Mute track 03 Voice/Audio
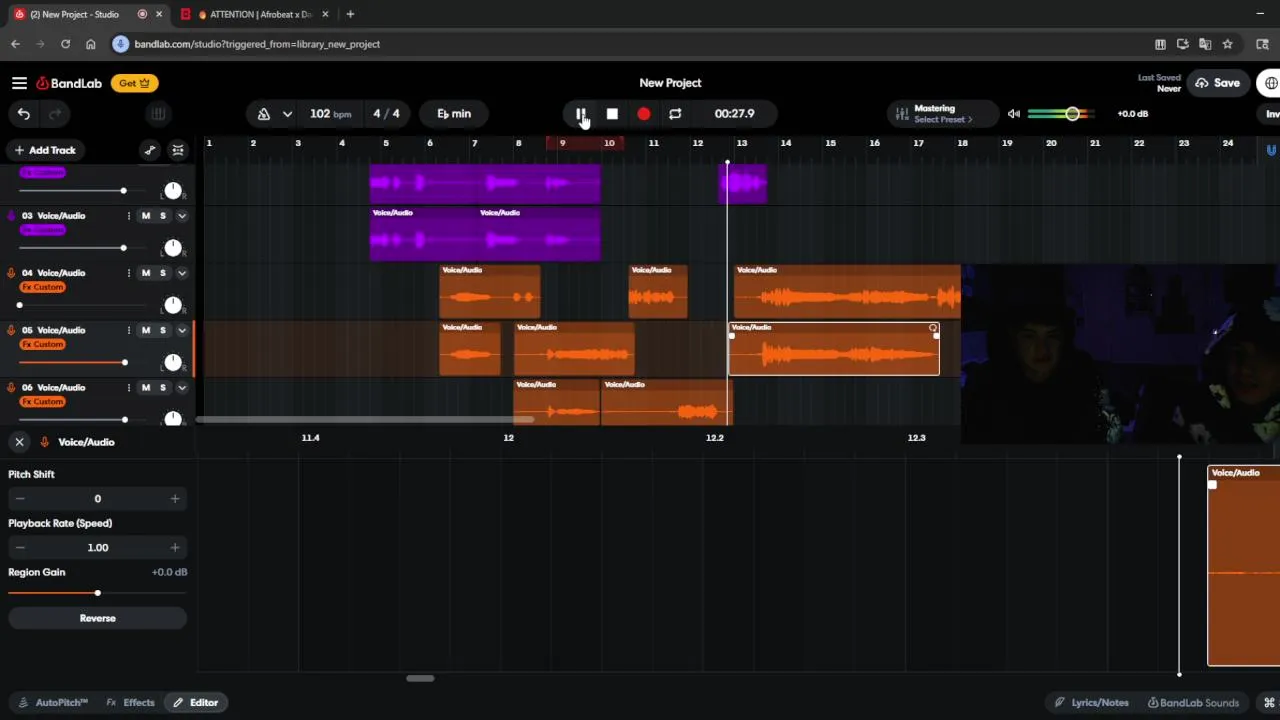The height and width of the screenshot is (720, 1280). tap(146, 216)
